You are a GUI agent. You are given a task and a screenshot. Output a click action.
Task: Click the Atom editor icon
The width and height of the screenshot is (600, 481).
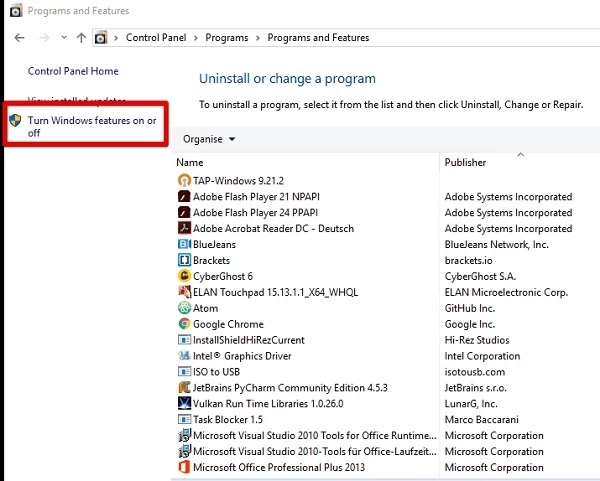click(x=184, y=308)
